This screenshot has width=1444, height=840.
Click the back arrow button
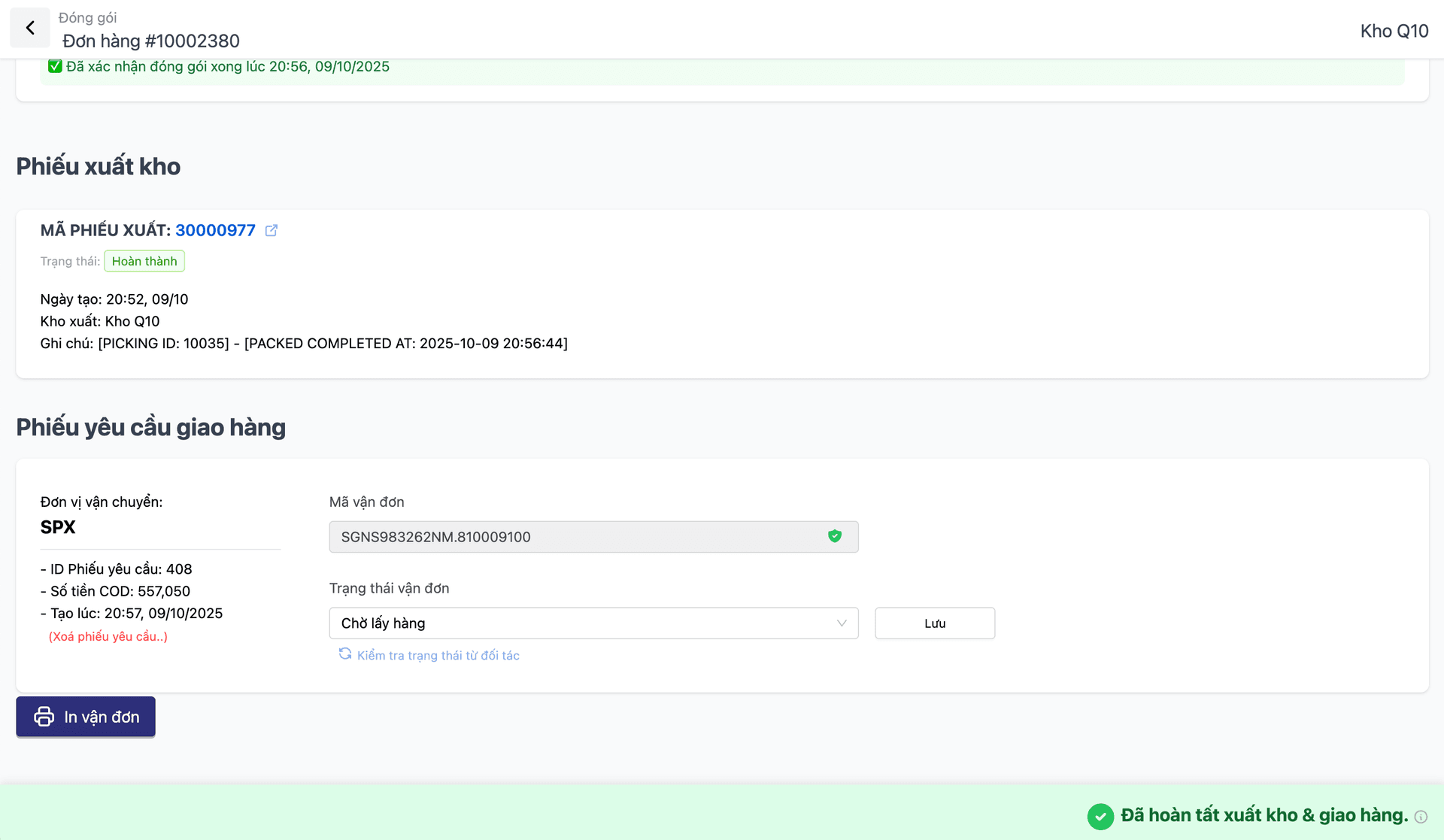pos(30,29)
